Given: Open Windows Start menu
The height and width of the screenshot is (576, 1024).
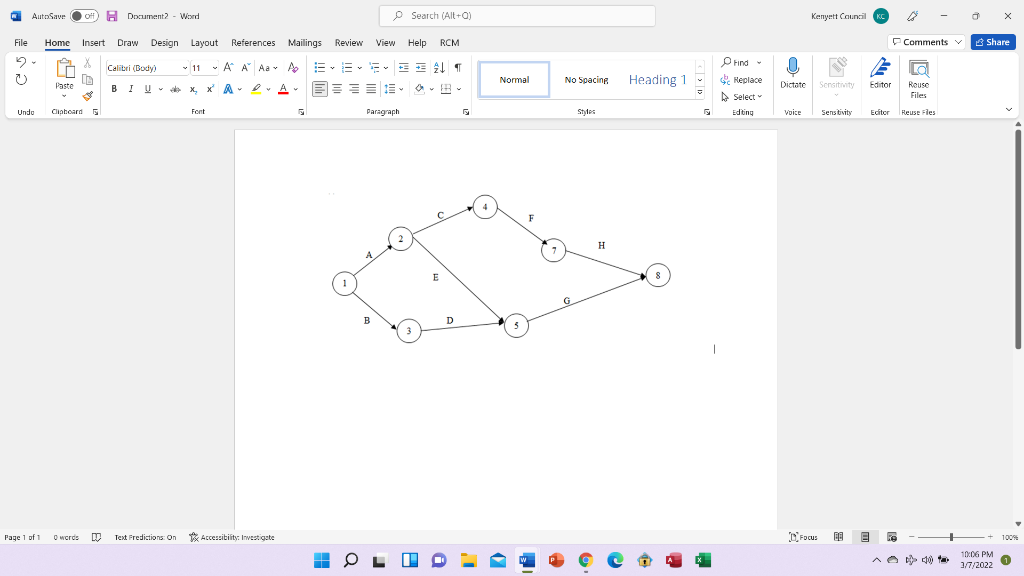Looking at the screenshot, I should [x=322, y=560].
